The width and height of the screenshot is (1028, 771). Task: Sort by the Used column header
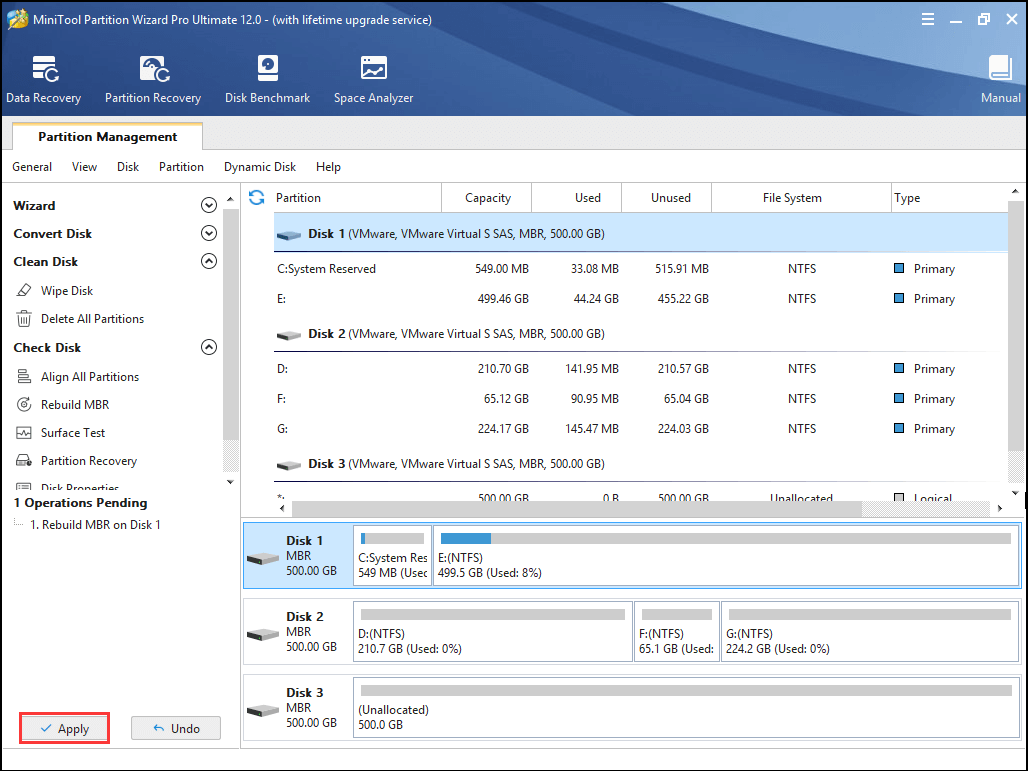pyautogui.click(x=577, y=198)
